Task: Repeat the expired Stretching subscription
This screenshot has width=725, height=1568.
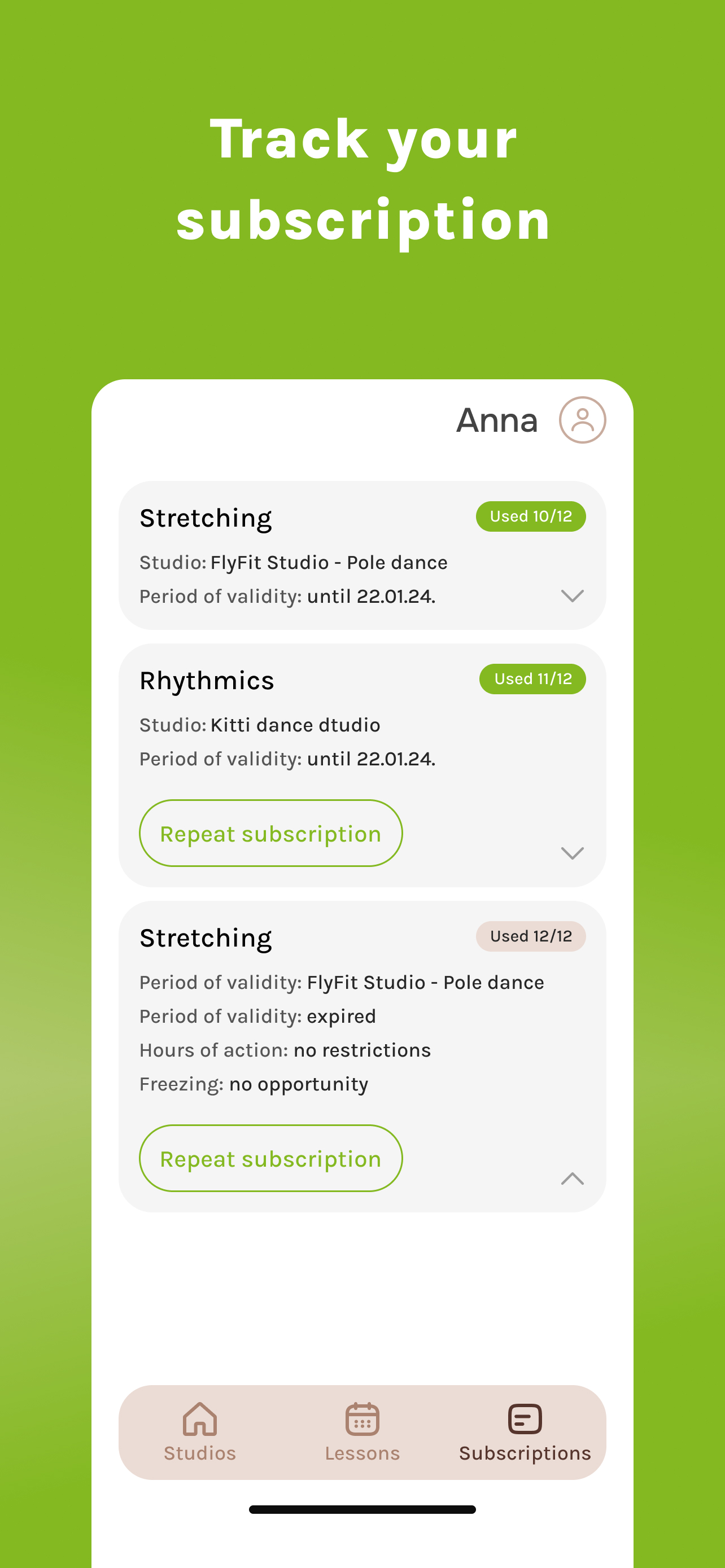Action: (271, 1158)
